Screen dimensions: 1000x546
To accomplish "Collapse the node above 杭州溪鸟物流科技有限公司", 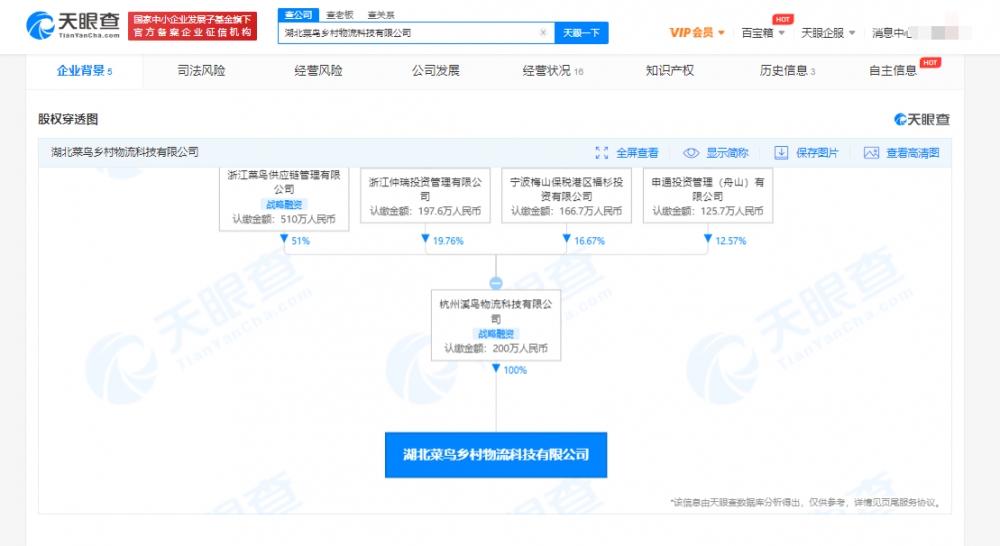I will click(496, 283).
